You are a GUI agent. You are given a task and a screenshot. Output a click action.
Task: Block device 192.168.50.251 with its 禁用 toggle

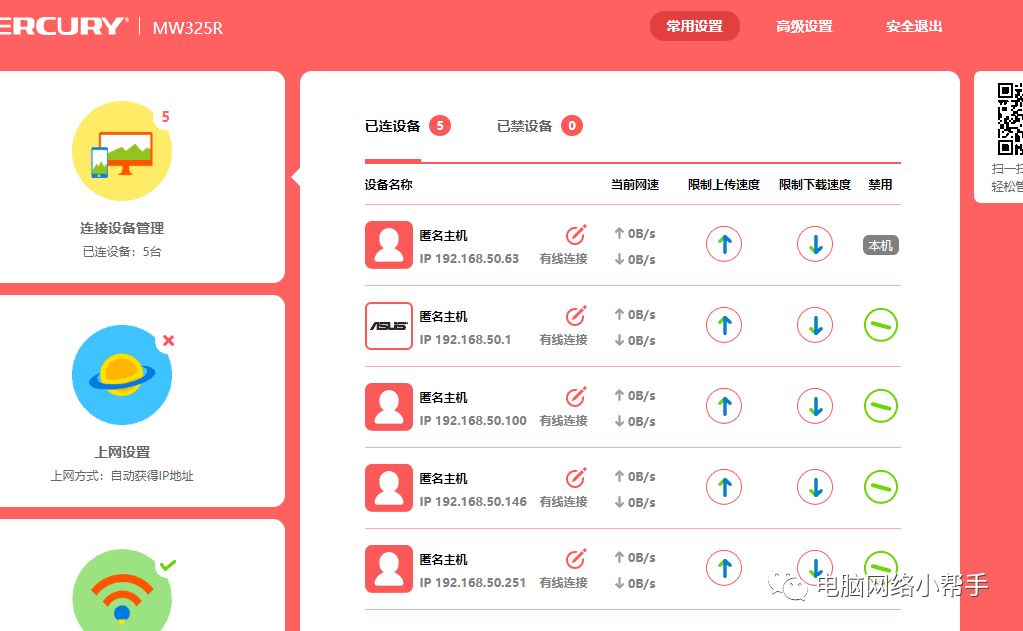[x=880, y=568]
